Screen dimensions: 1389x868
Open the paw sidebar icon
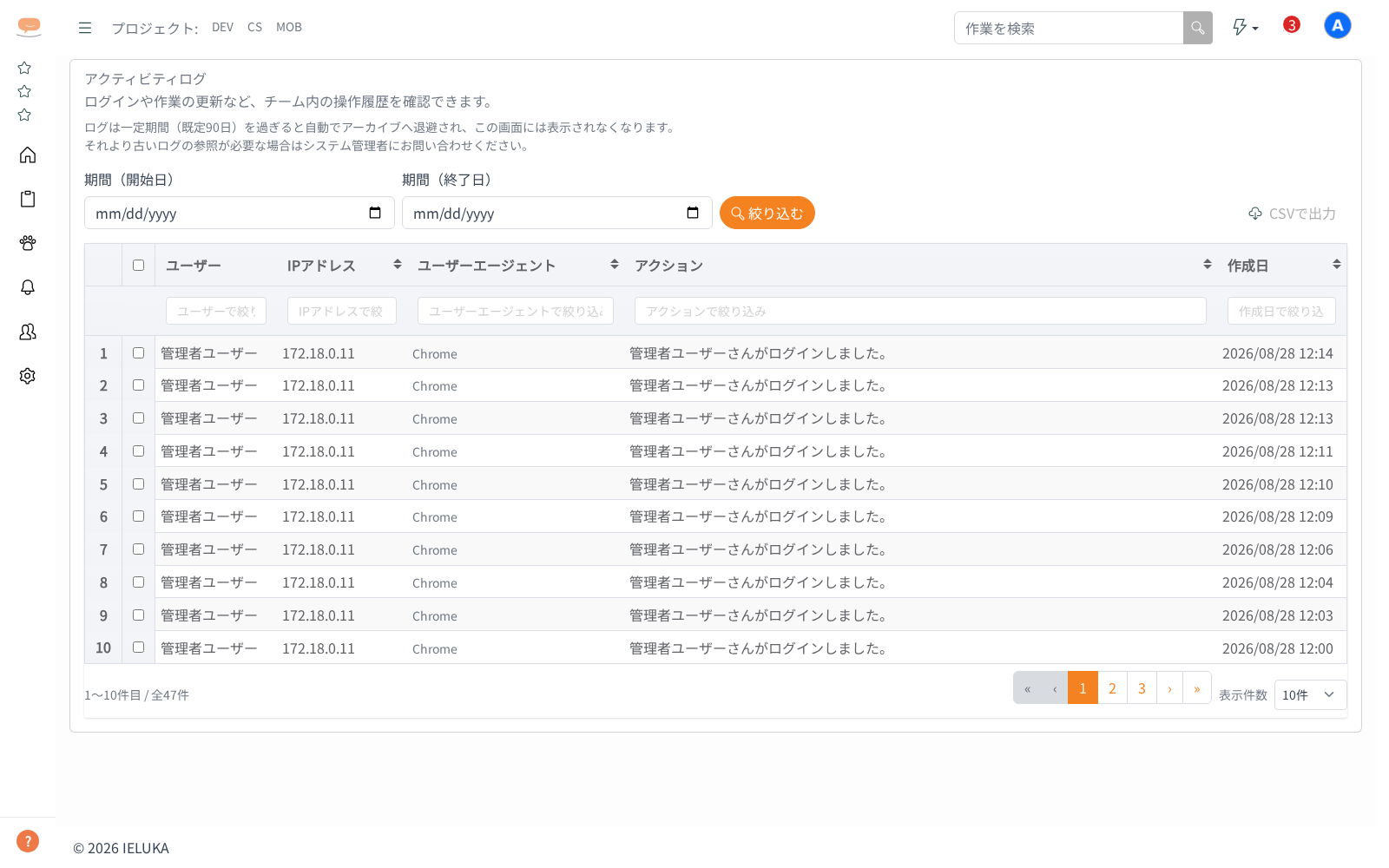(x=28, y=243)
